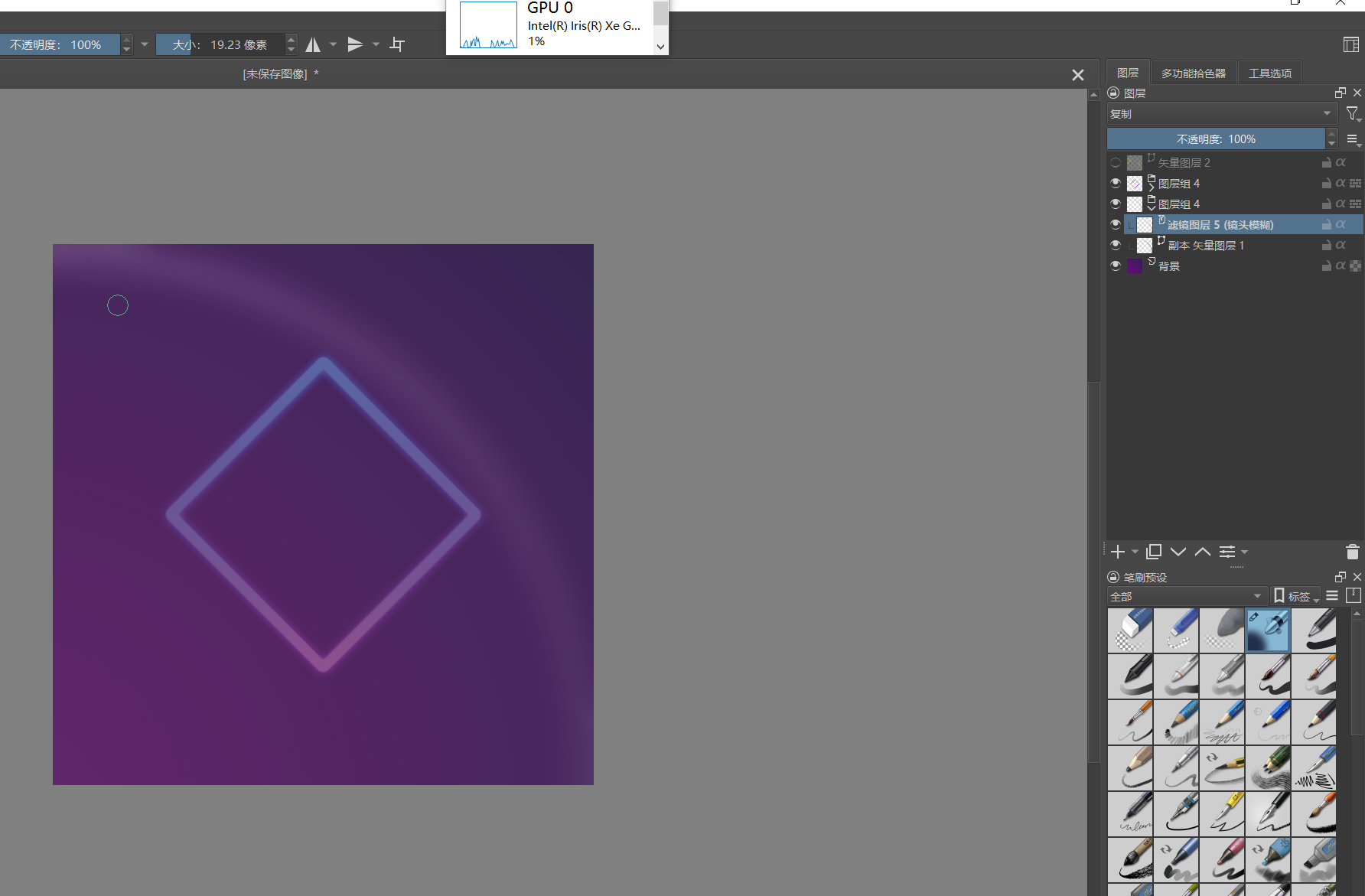Toggle horizontal mirror tool in toolbar
The height and width of the screenshot is (896, 1365).
point(313,45)
